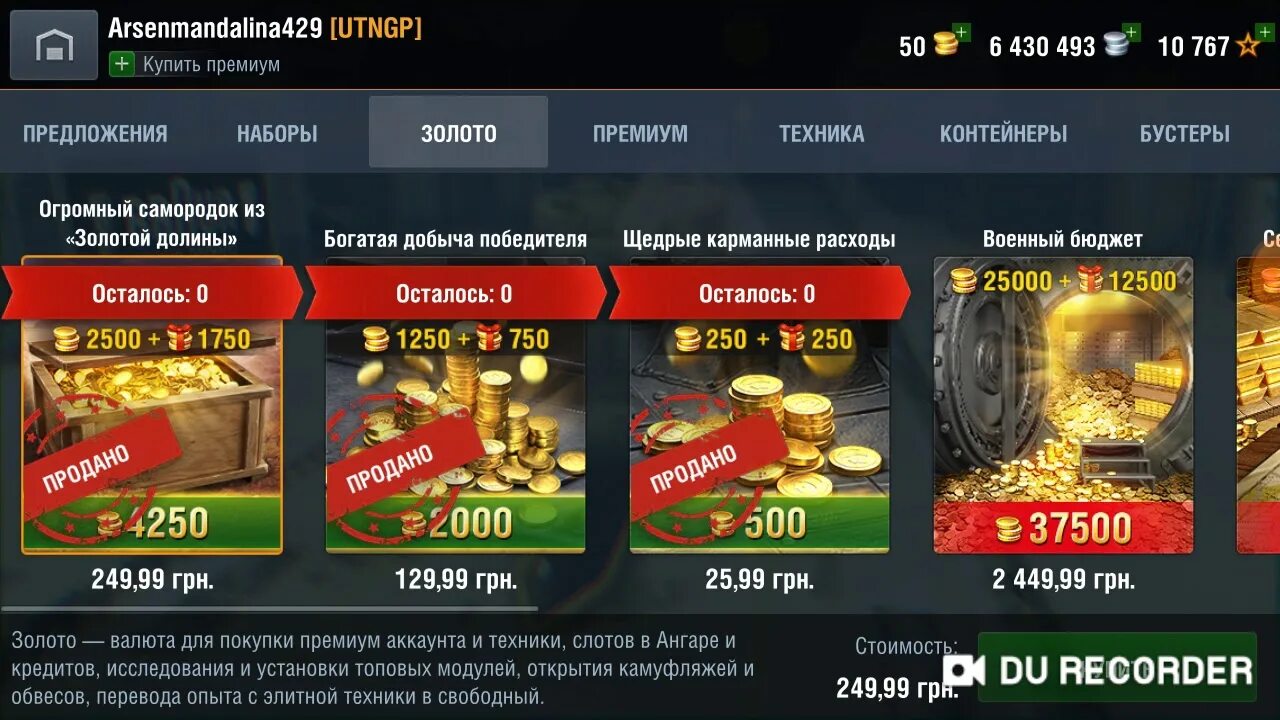This screenshot has height=720, width=1280.
Task: Open the НАБОРЫ tab
Action: point(277,133)
